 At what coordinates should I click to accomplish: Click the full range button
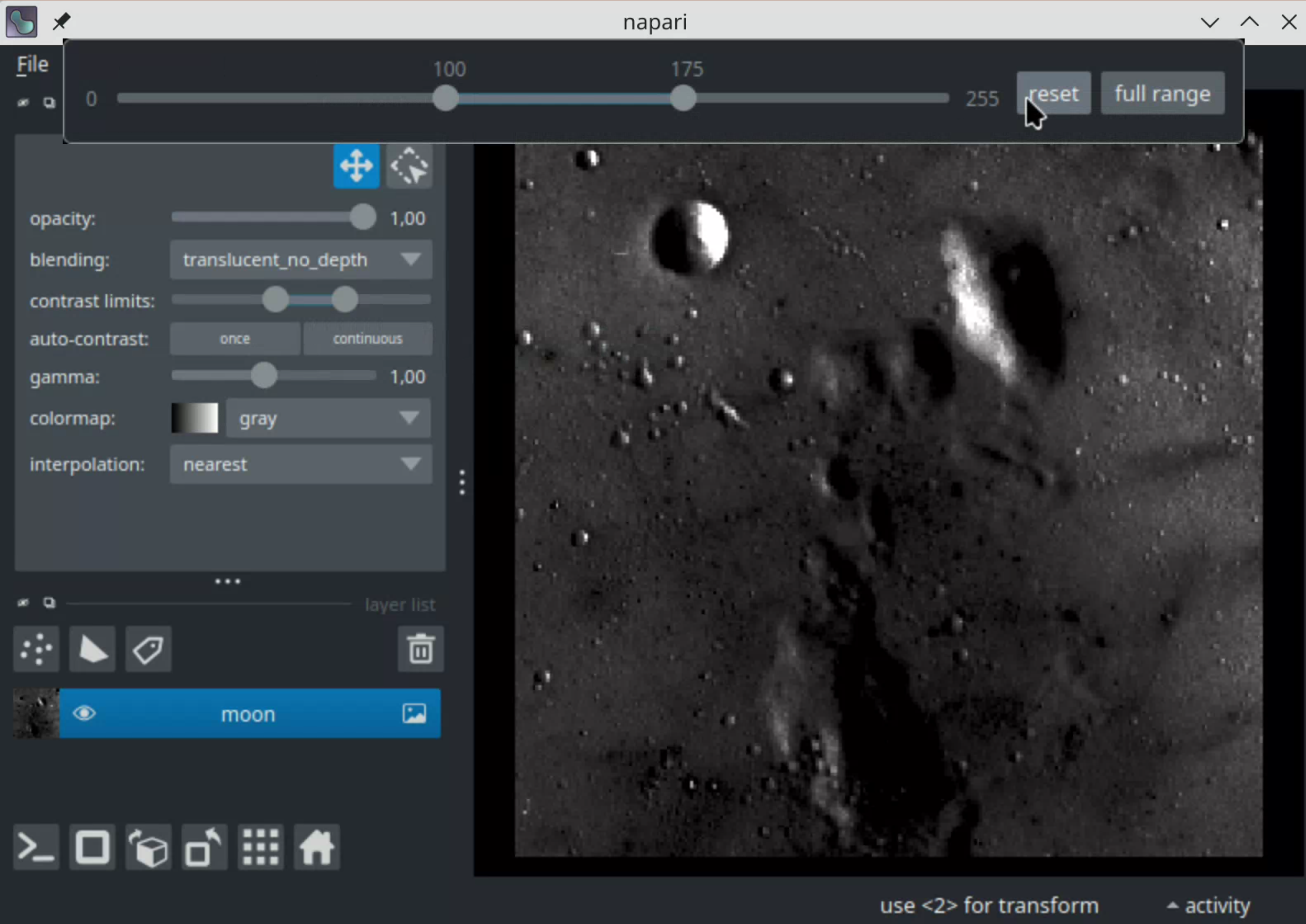point(1162,93)
